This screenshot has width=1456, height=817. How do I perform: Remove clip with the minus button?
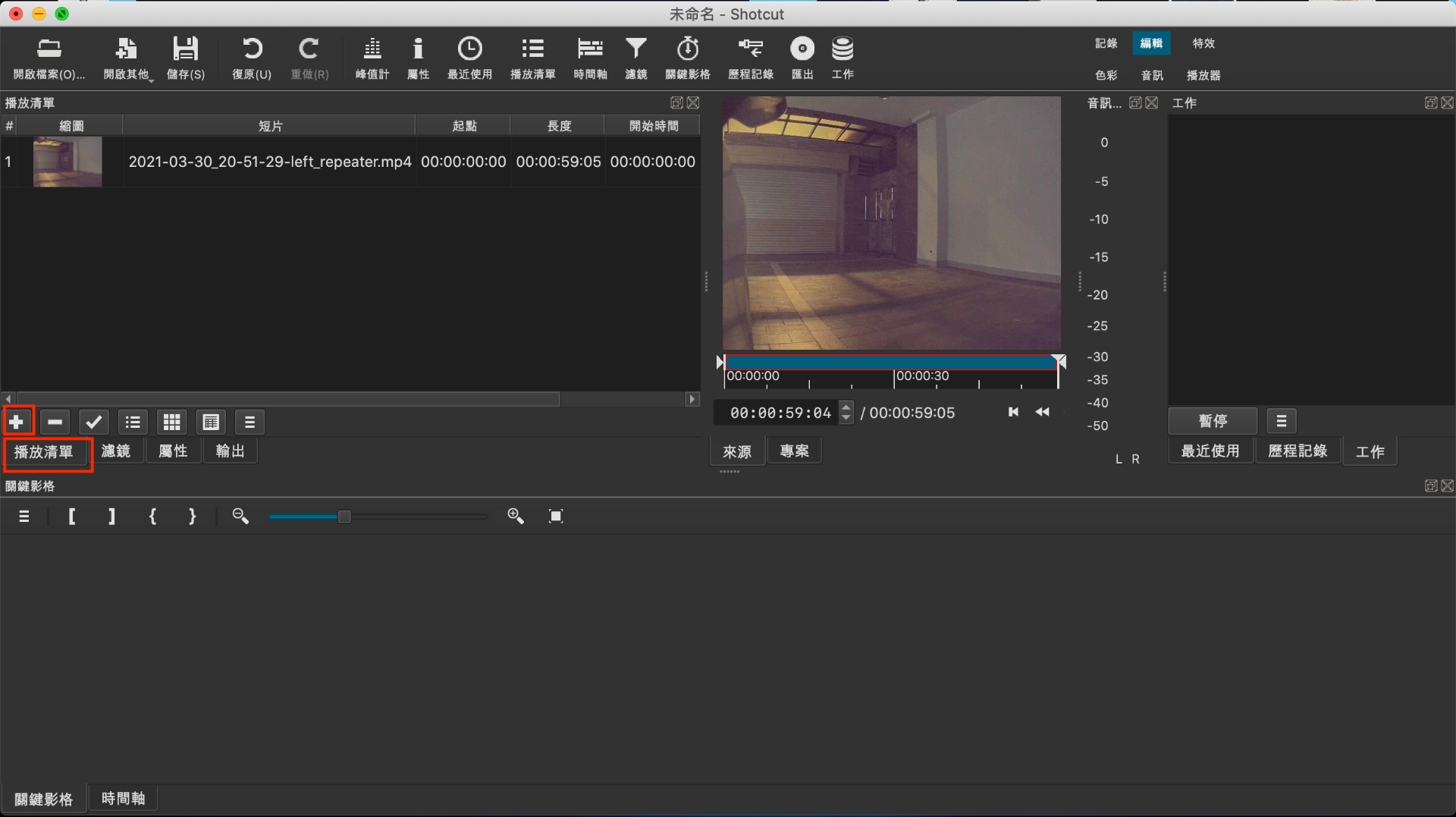click(55, 422)
